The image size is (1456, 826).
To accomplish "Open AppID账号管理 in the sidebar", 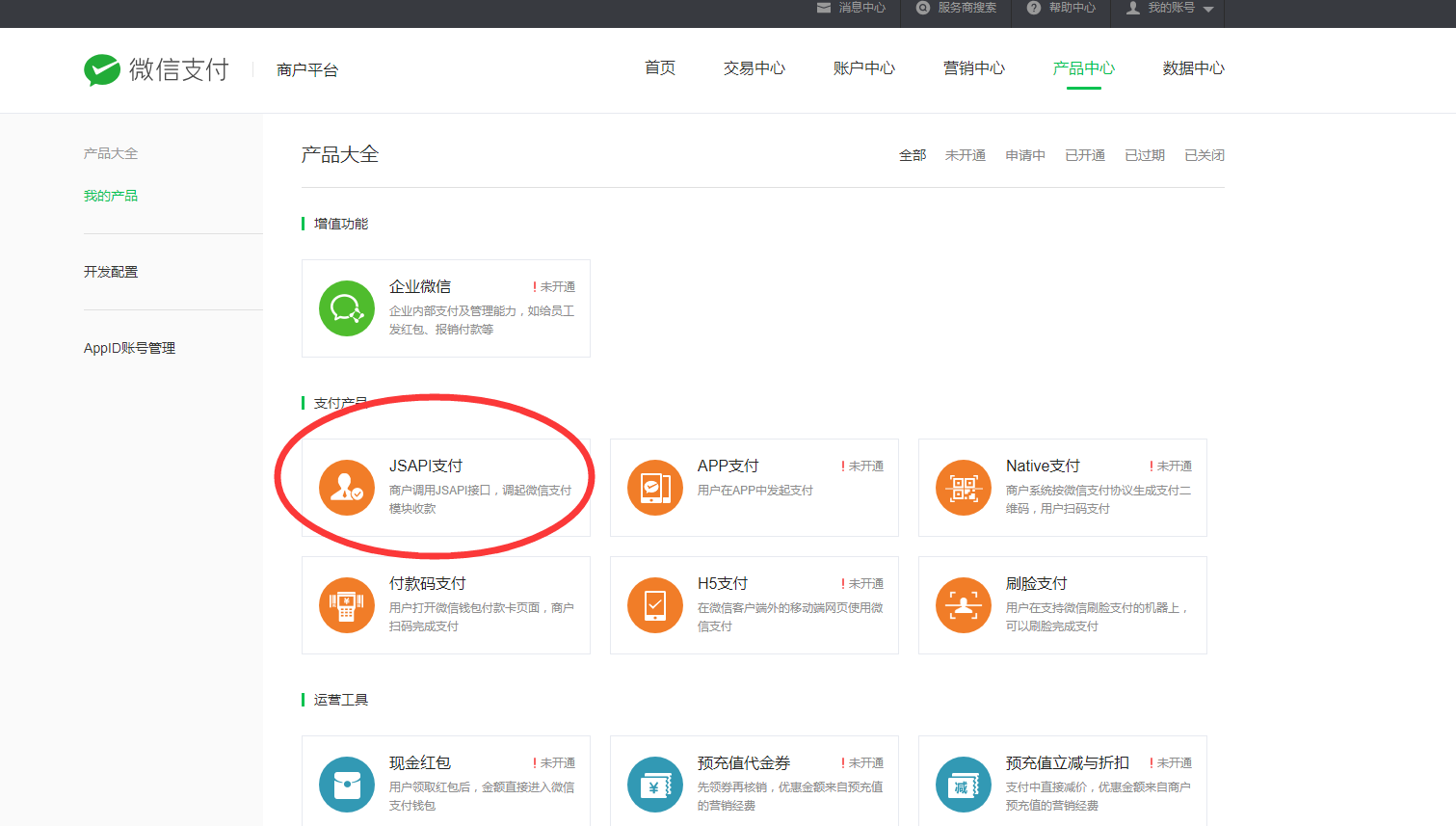I will [129, 348].
